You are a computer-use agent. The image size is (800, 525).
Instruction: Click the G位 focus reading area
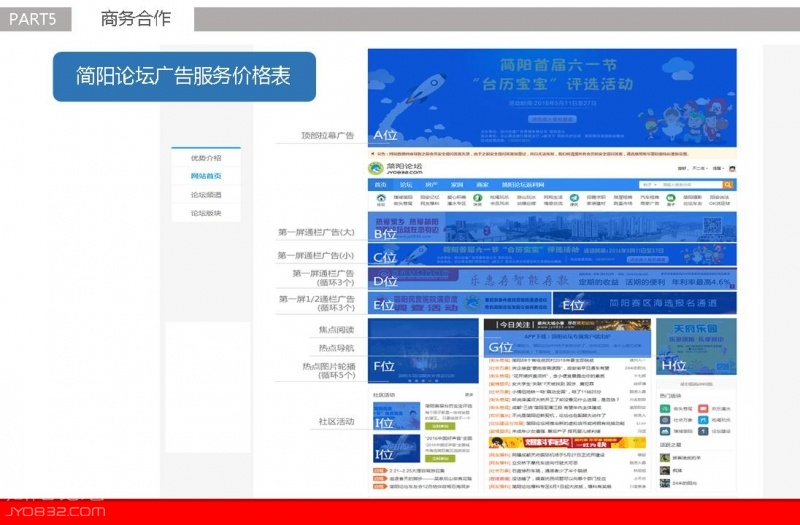point(567,344)
